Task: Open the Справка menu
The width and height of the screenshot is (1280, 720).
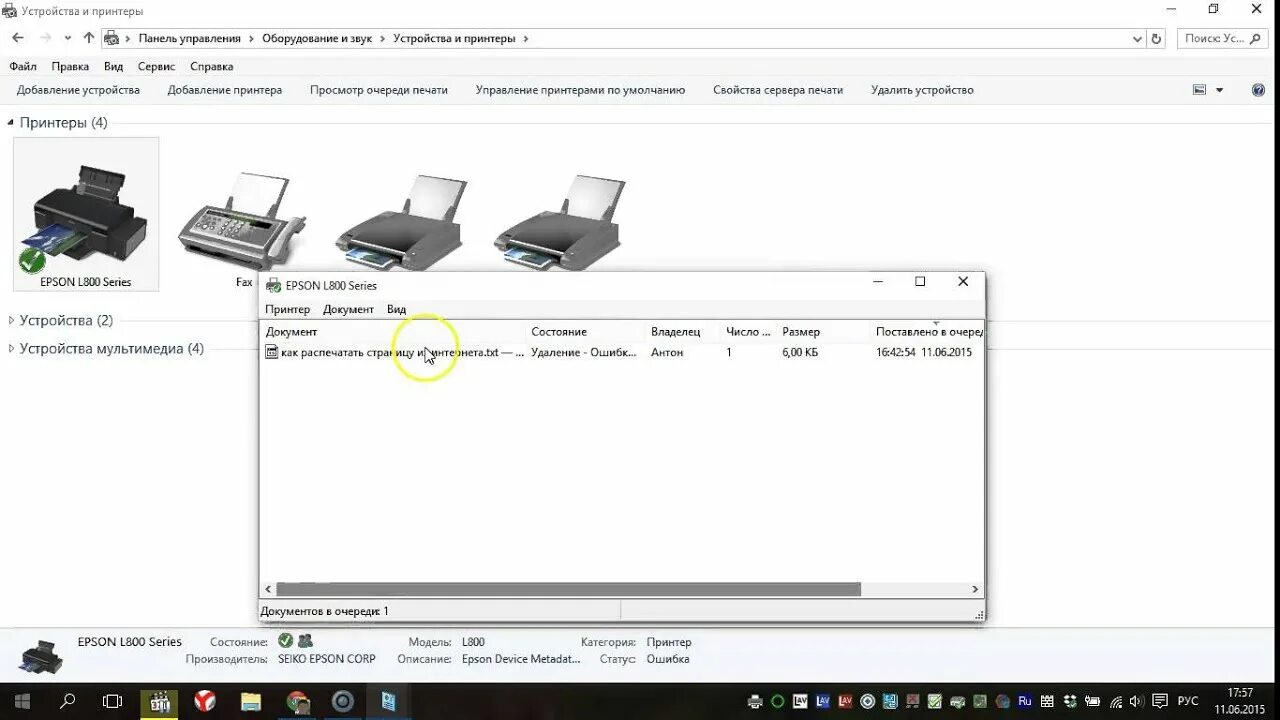Action: click(212, 66)
